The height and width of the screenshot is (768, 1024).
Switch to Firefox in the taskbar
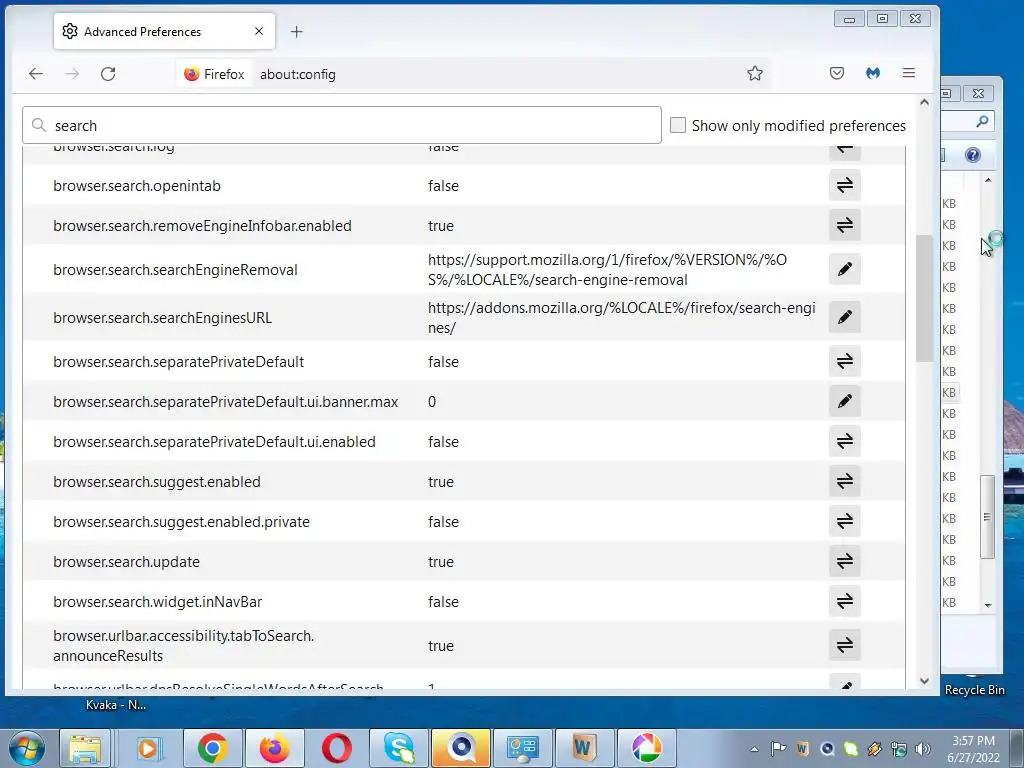click(274, 748)
